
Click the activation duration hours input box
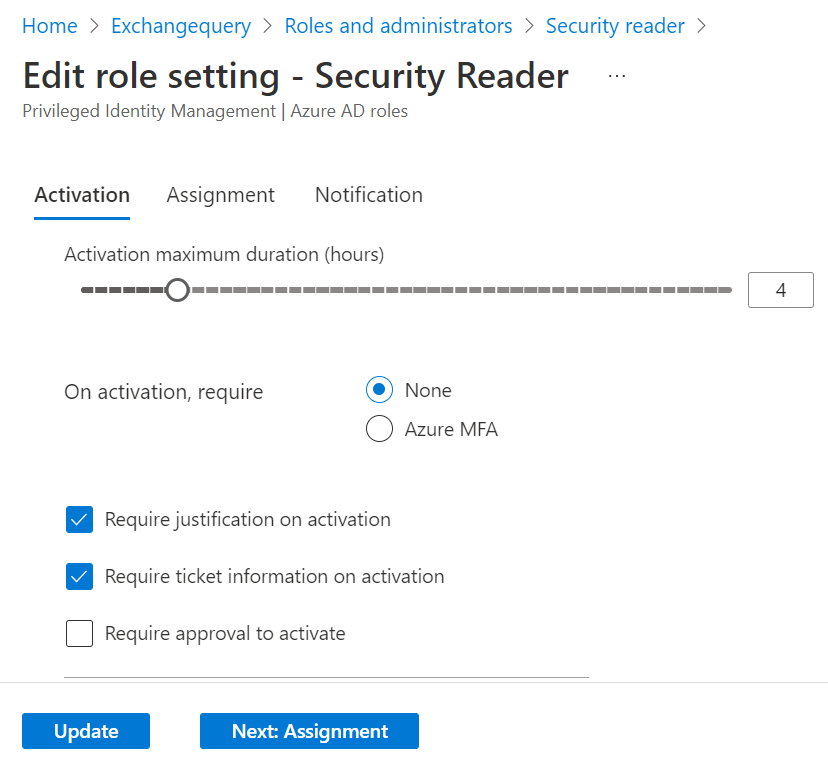coord(780,290)
